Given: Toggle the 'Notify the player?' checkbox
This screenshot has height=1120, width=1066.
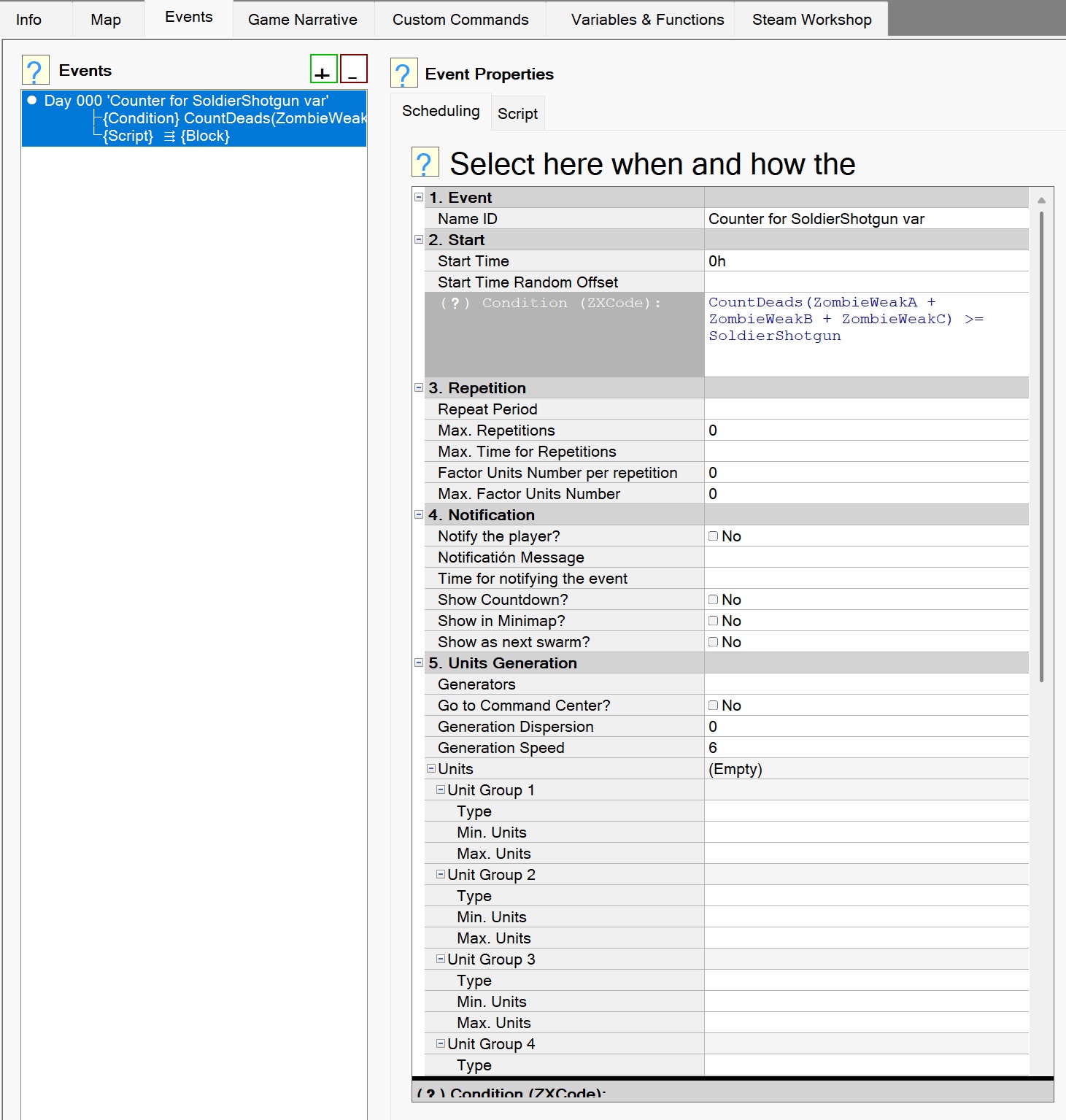Looking at the screenshot, I should (x=714, y=536).
